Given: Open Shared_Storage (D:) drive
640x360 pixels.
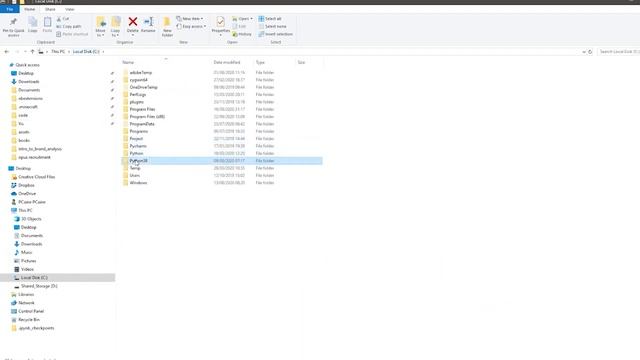Looking at the screenshot, I should coord(39,286).
